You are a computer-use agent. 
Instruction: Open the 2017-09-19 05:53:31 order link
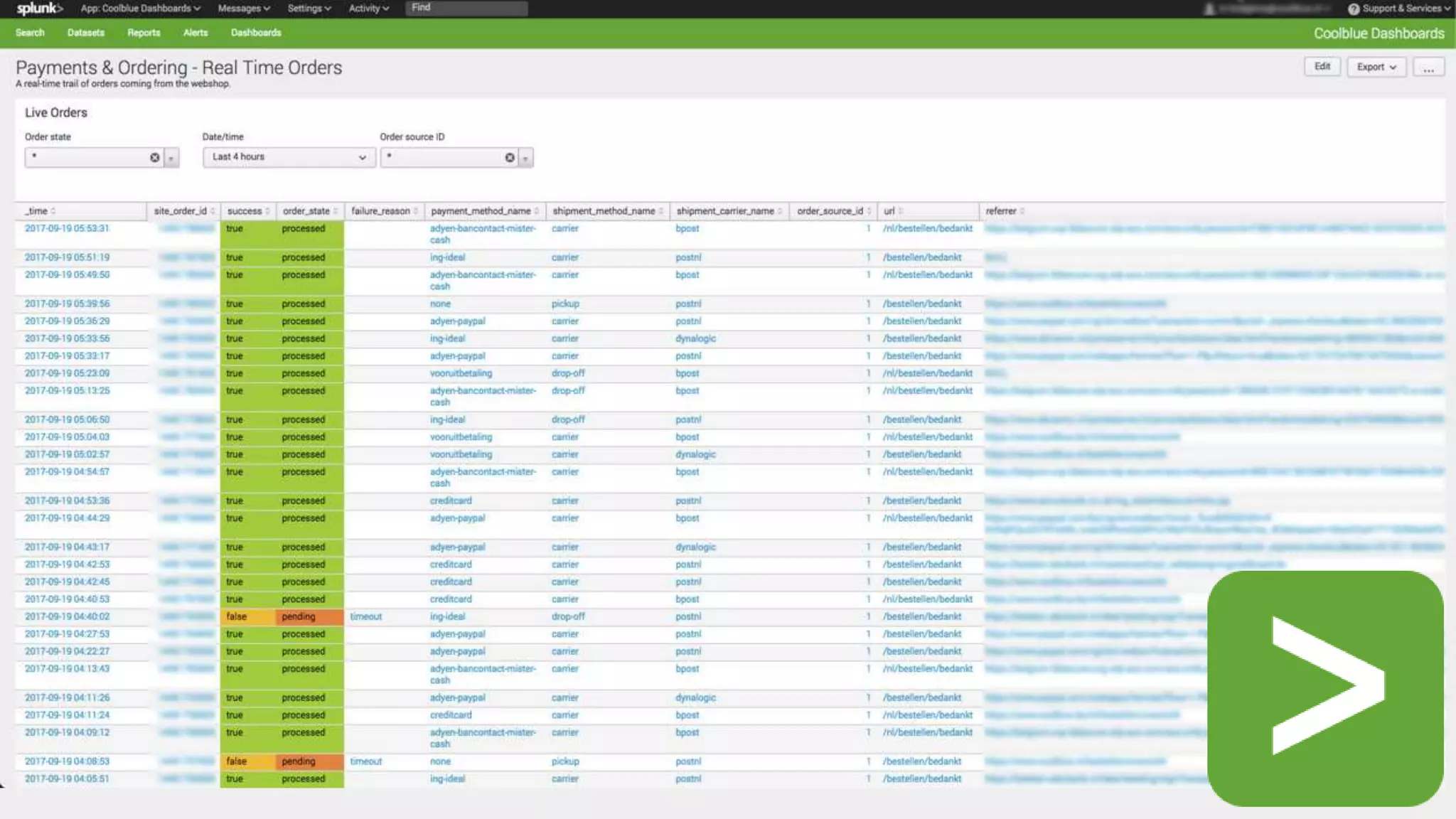click(x=67, y=228)
